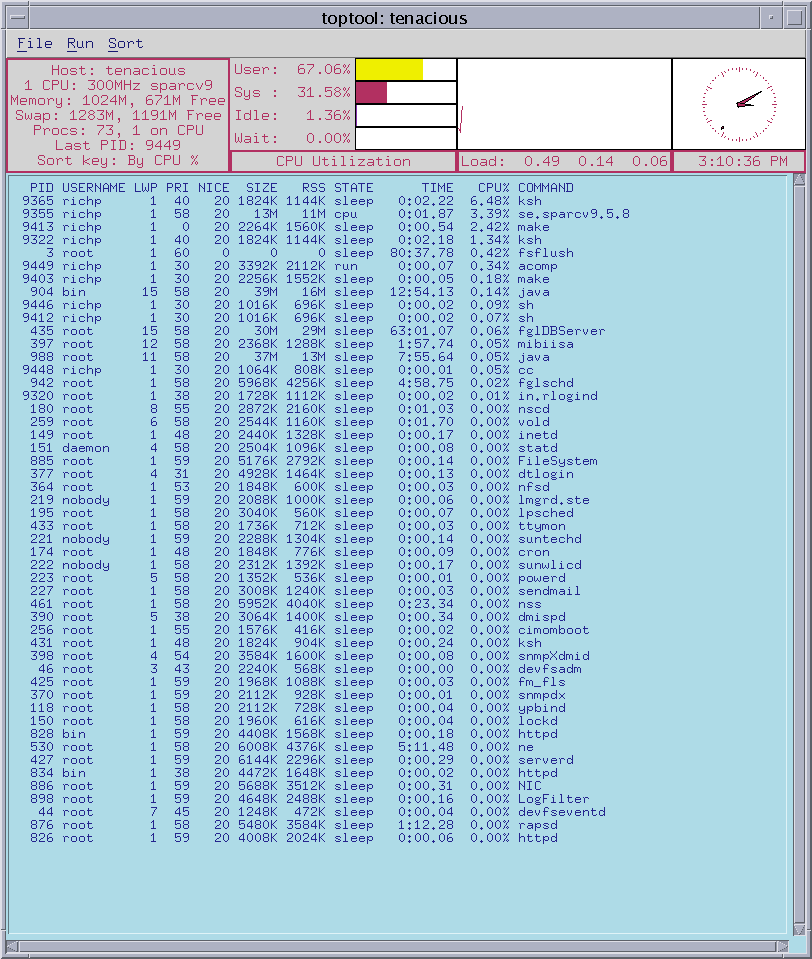Screen dimensions: 812x959
Task: Select the ttymon process row
Action: coord(298,526)
